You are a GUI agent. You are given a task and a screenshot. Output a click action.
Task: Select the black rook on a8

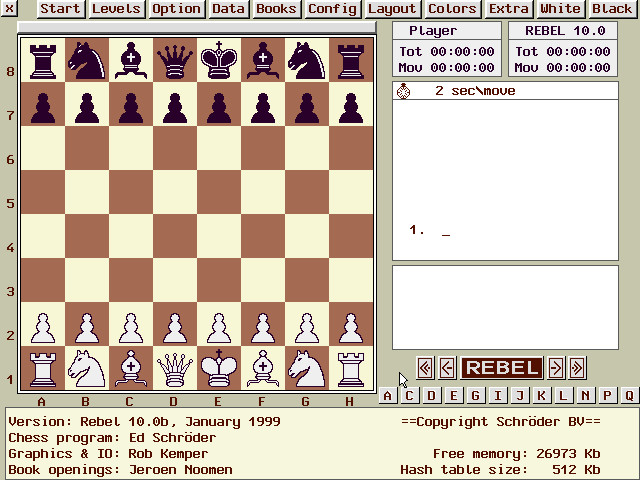(x=43, y=60)
